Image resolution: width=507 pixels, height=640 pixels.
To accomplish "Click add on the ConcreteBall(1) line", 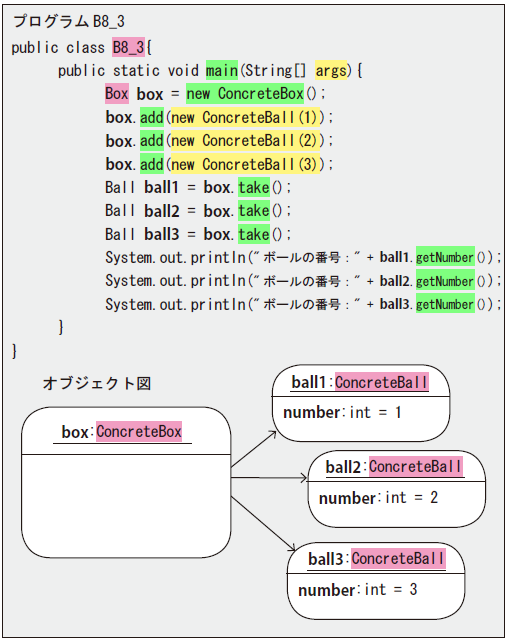I will [152, 118].
